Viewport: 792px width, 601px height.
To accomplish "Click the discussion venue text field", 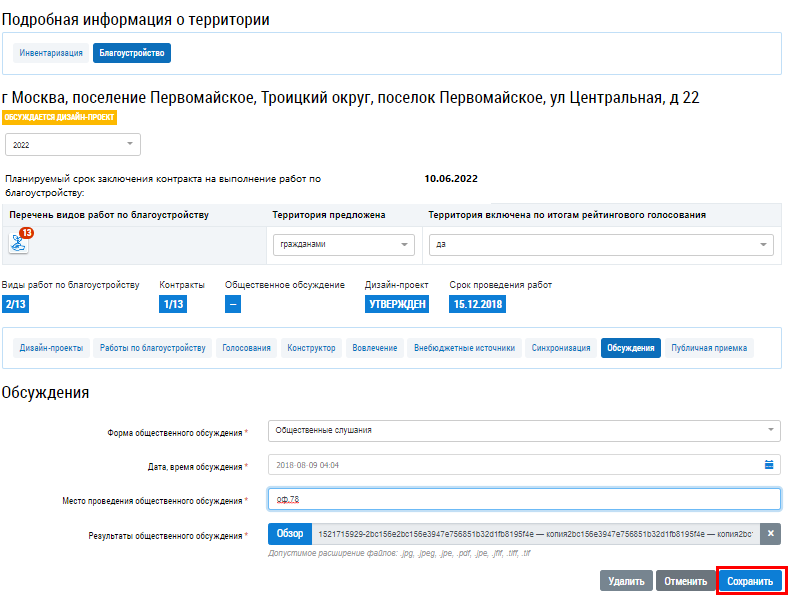I will [524, 499].
